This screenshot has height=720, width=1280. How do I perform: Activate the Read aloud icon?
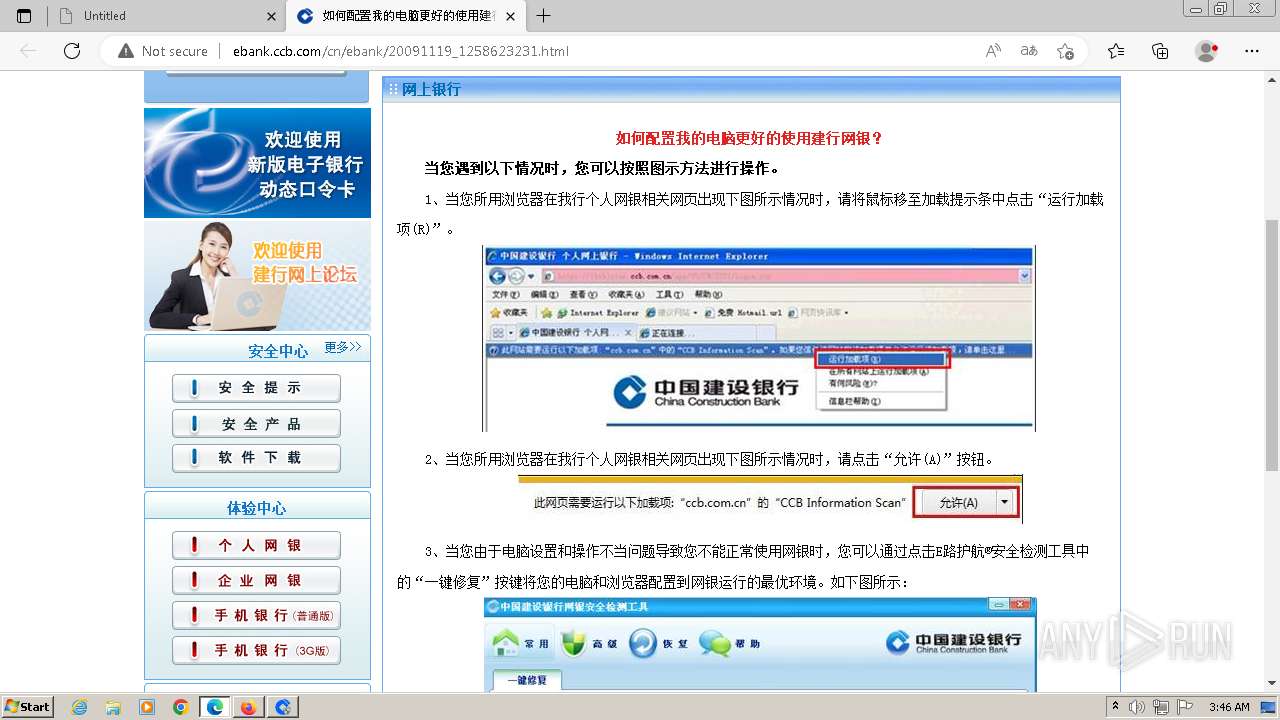click(x=993, y=51)
